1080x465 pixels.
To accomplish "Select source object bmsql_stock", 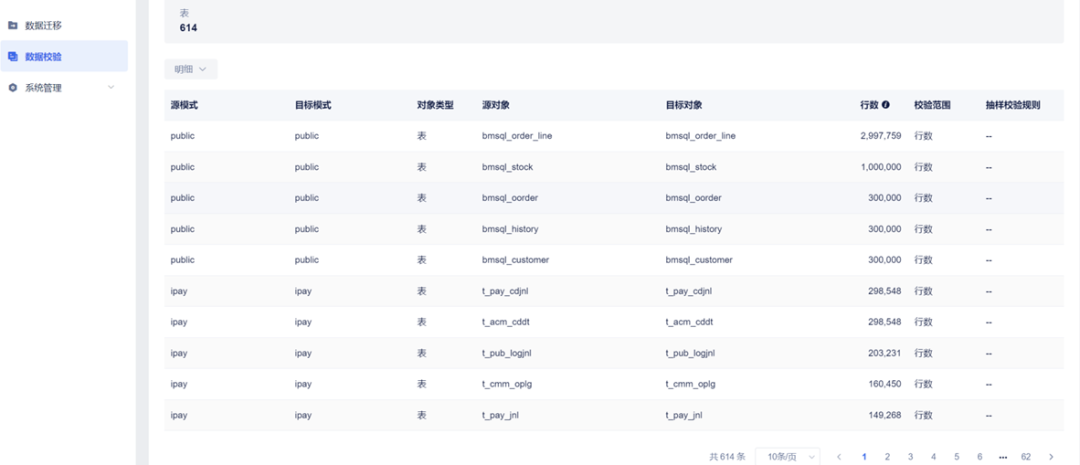I will [508, 167].
